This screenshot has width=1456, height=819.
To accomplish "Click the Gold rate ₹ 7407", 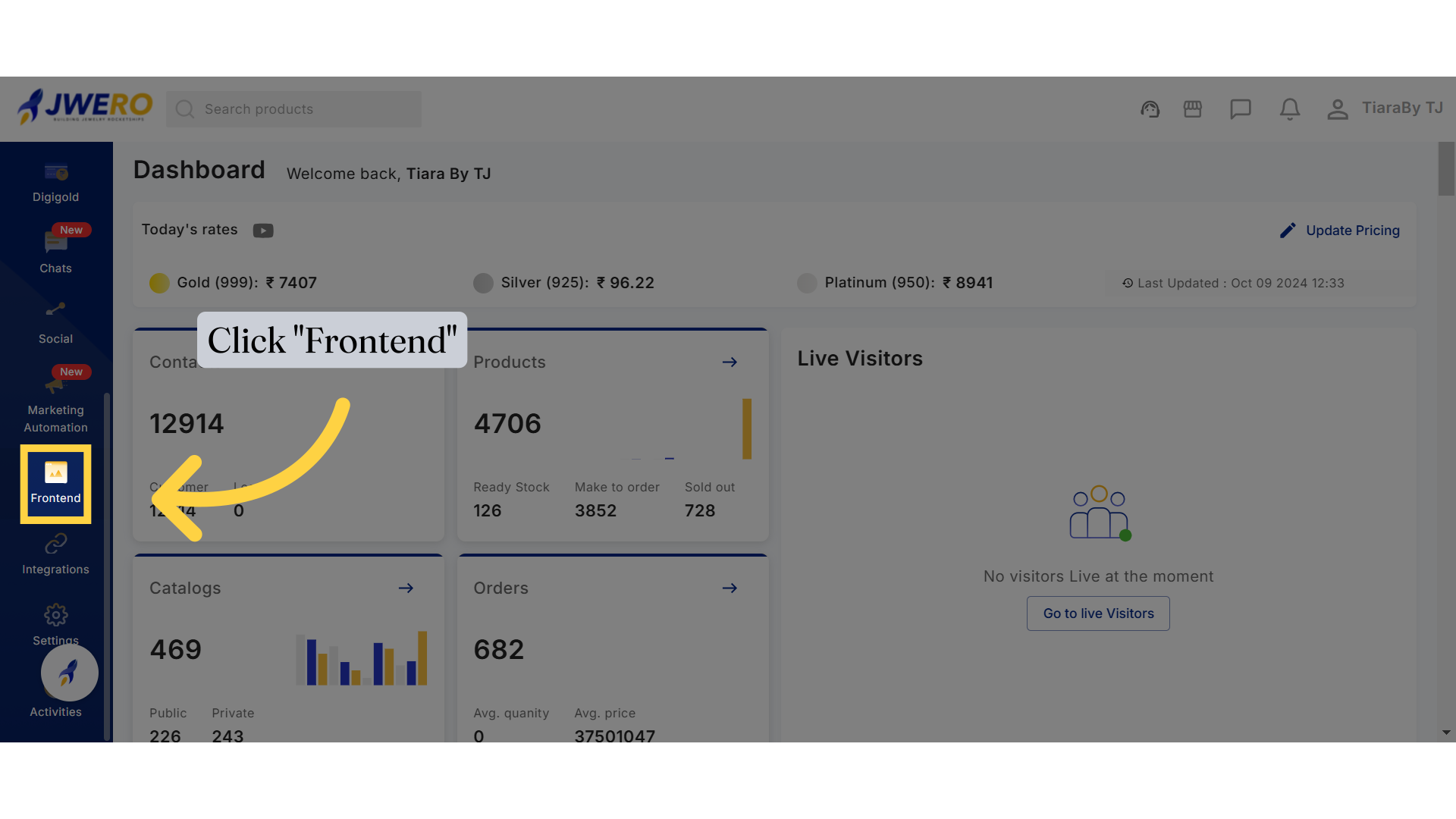I will tap(291, 283).
